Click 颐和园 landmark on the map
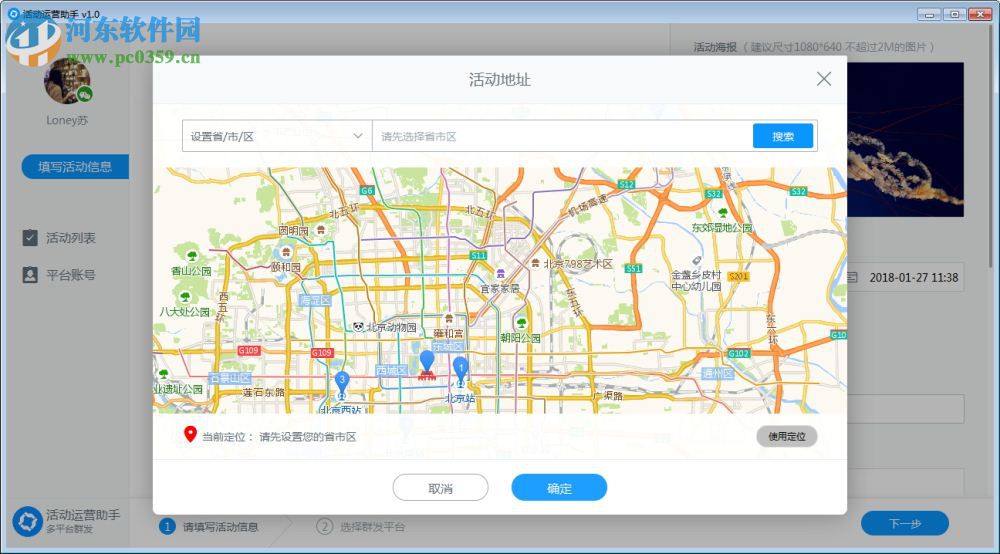Image resolution: width=1000 pixels, height=554 pixels. point(286,259)
